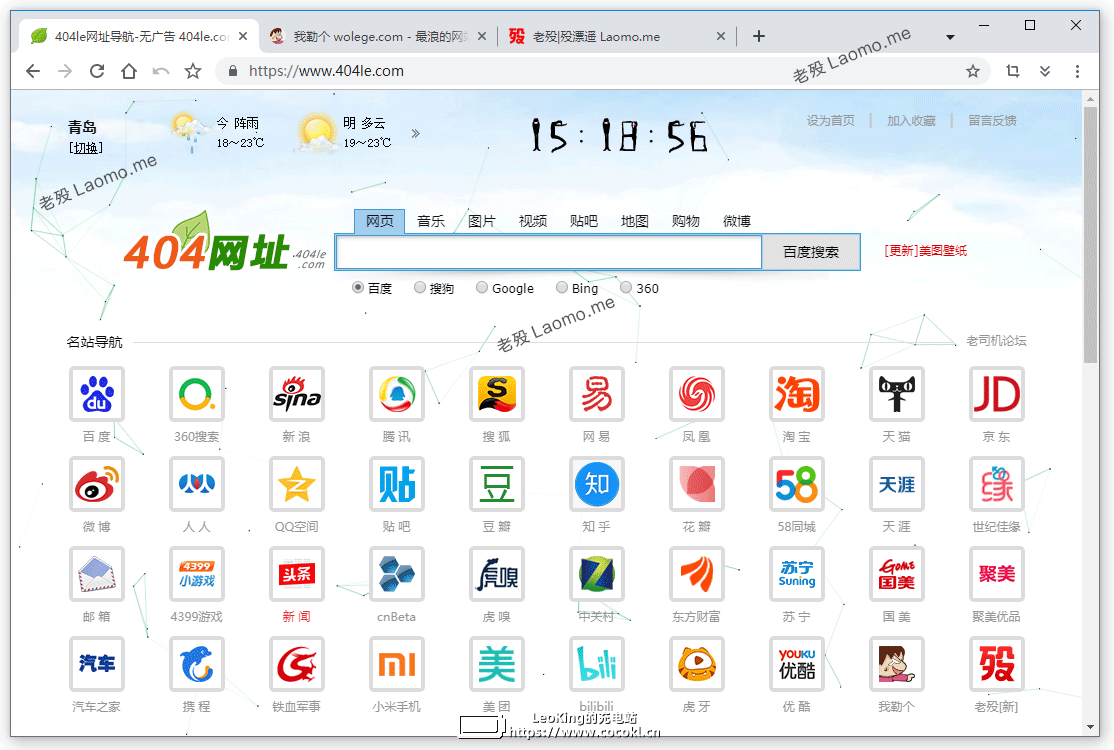Open the 中关村 site icon

[597, 575]
